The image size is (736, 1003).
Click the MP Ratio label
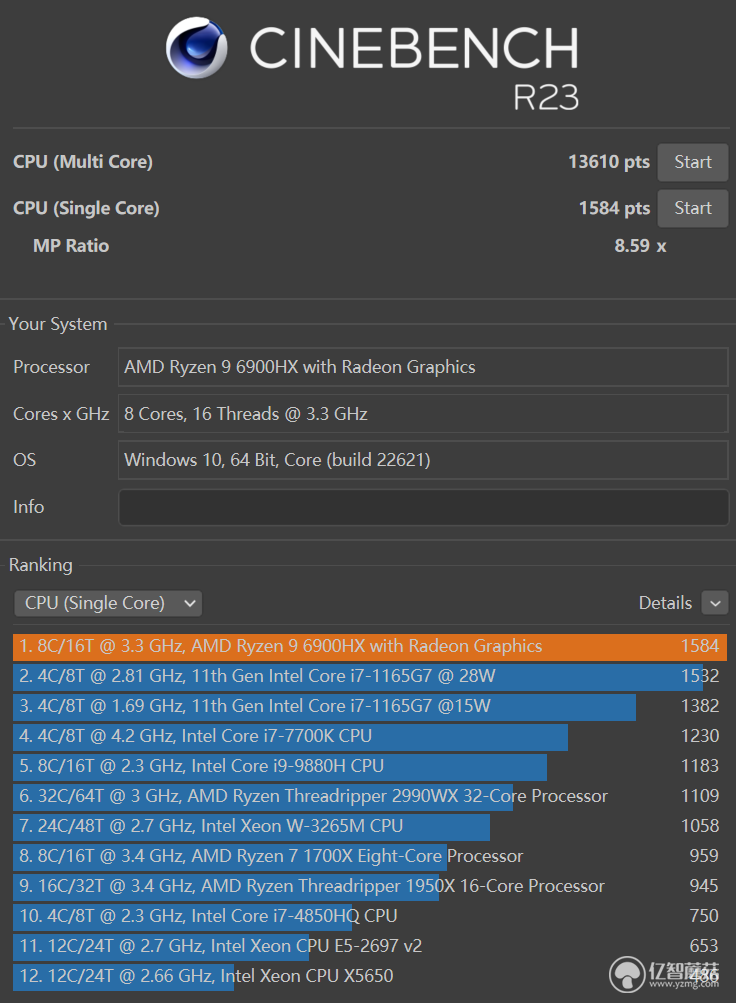pyautogui.click(x=71, y=246)
